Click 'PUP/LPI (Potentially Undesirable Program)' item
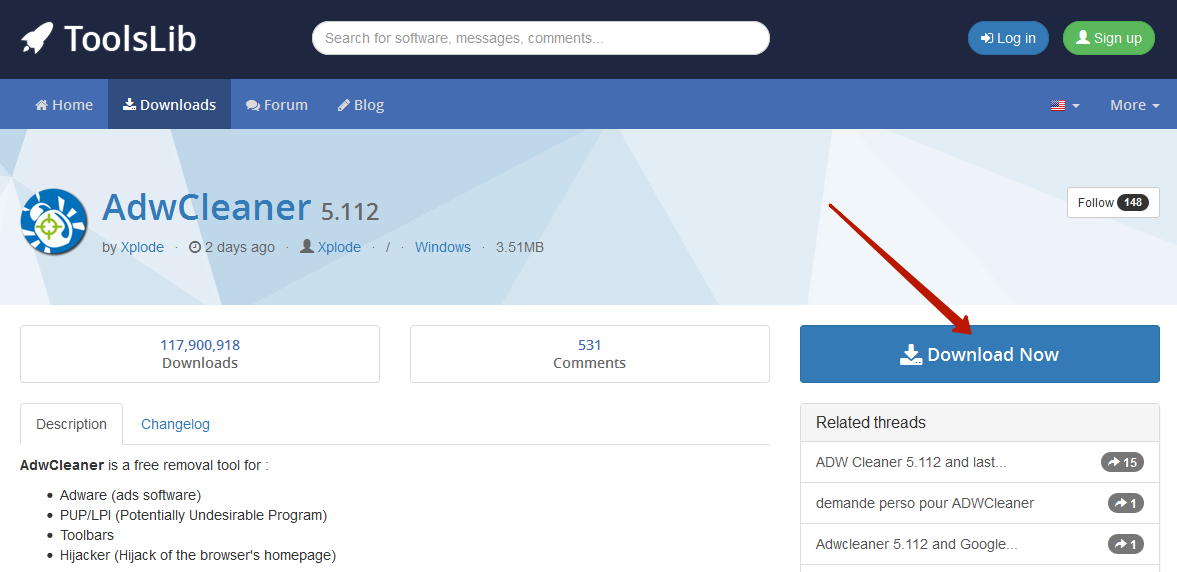The image size is (1177, 572). 194,516
